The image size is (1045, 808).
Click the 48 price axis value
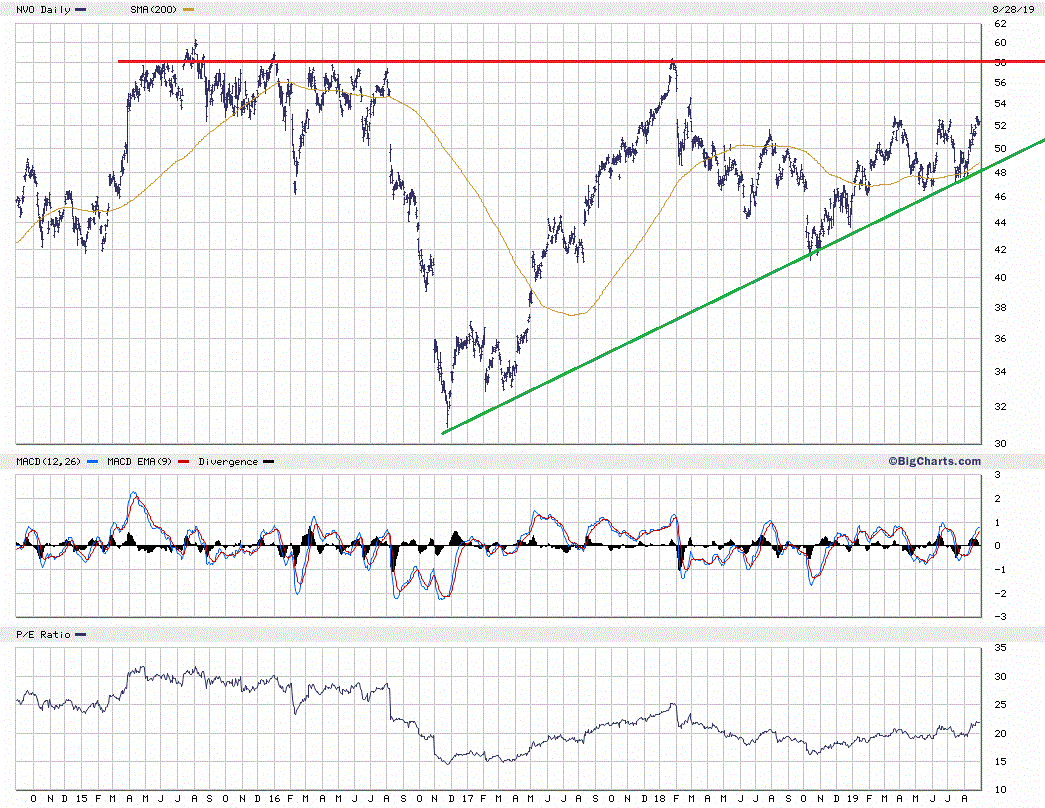(x=1000, y=173)
